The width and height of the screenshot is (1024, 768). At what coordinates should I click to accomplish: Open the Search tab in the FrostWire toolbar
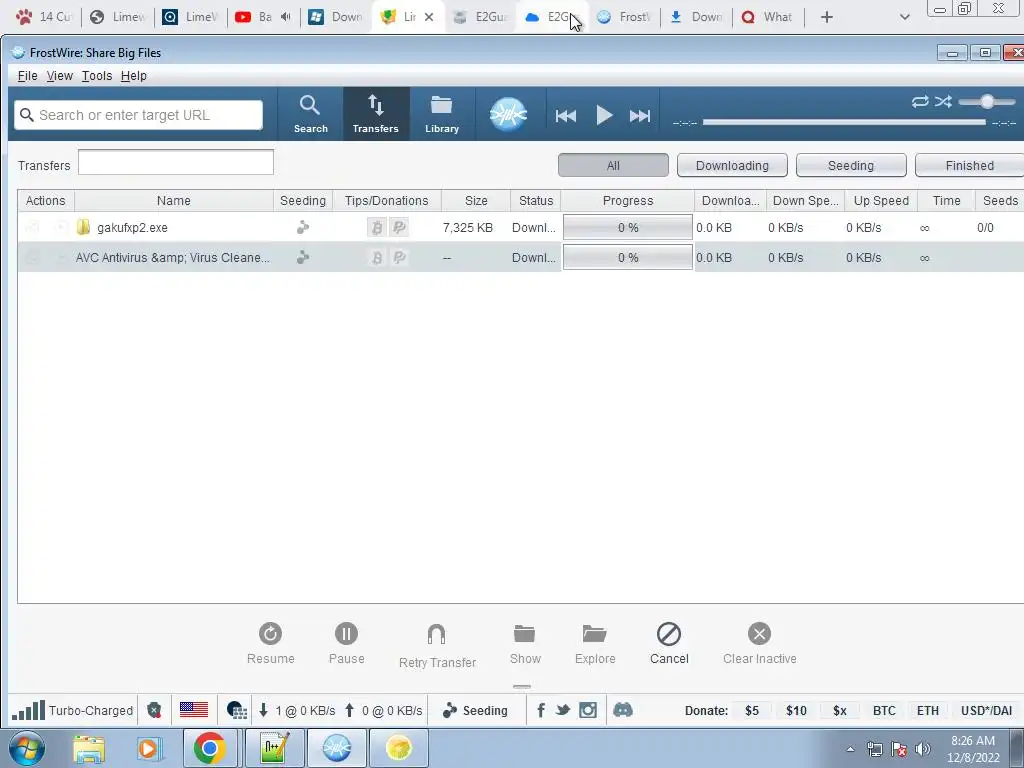click(310, 114)
